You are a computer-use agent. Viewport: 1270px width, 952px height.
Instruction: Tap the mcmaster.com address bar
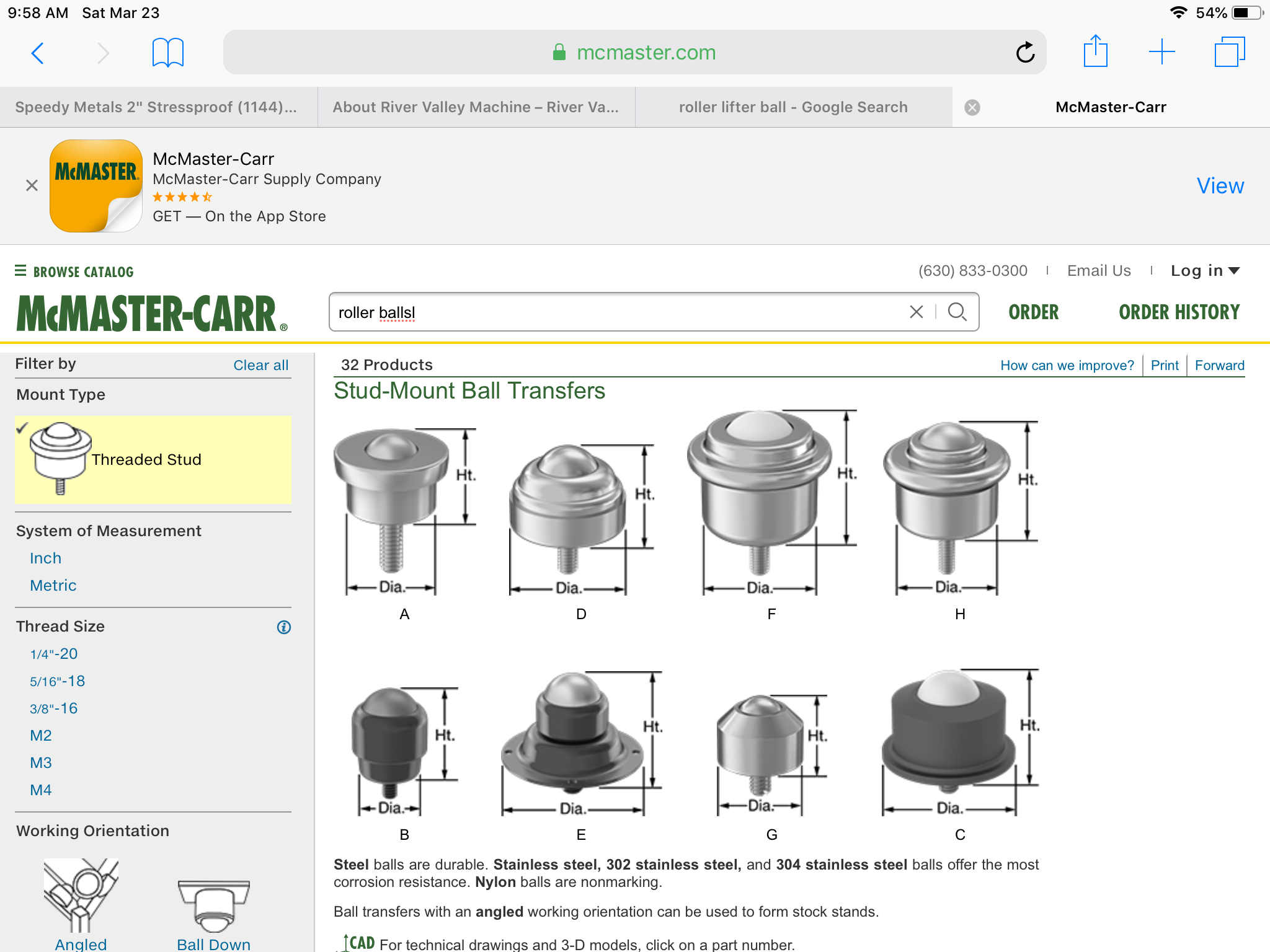point(634,52)
